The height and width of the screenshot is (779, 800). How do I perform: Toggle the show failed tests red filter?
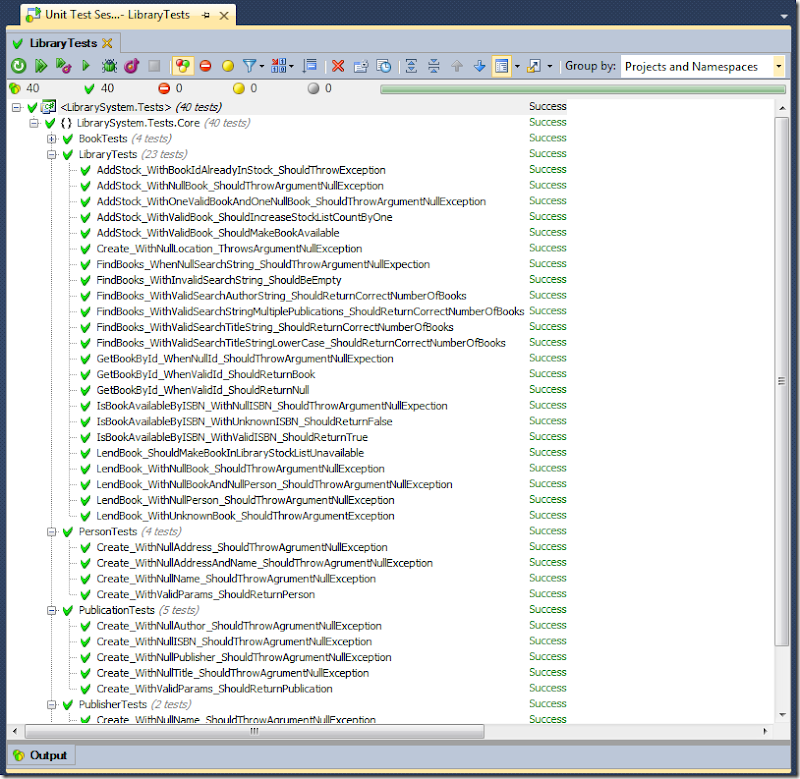(x=205, y=66)
